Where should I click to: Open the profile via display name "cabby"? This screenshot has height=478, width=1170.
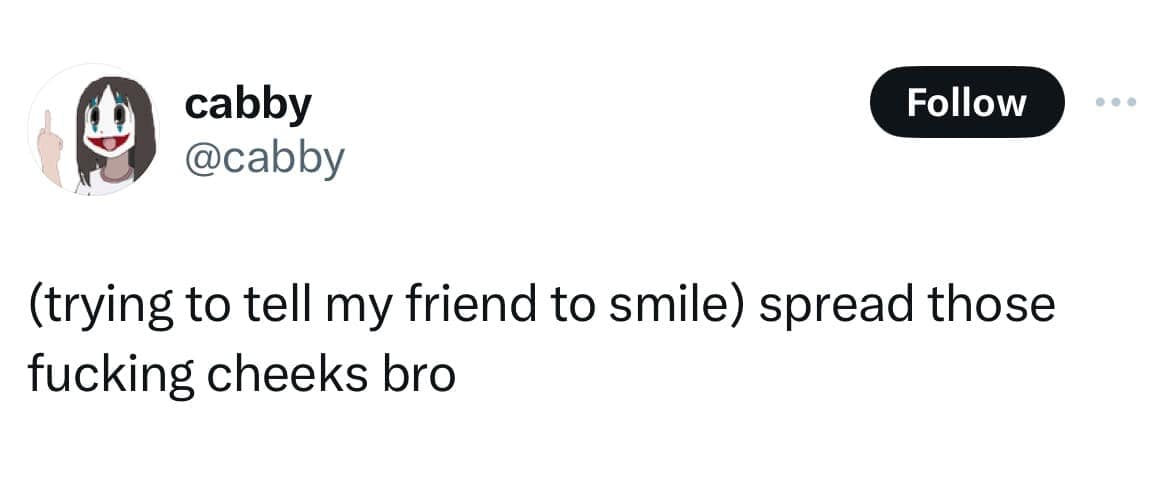[248, 103]
